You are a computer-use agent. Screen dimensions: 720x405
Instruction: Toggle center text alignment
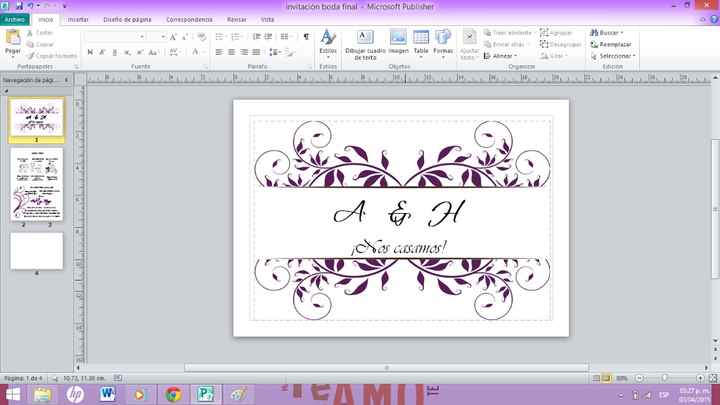tap(232, 52)
